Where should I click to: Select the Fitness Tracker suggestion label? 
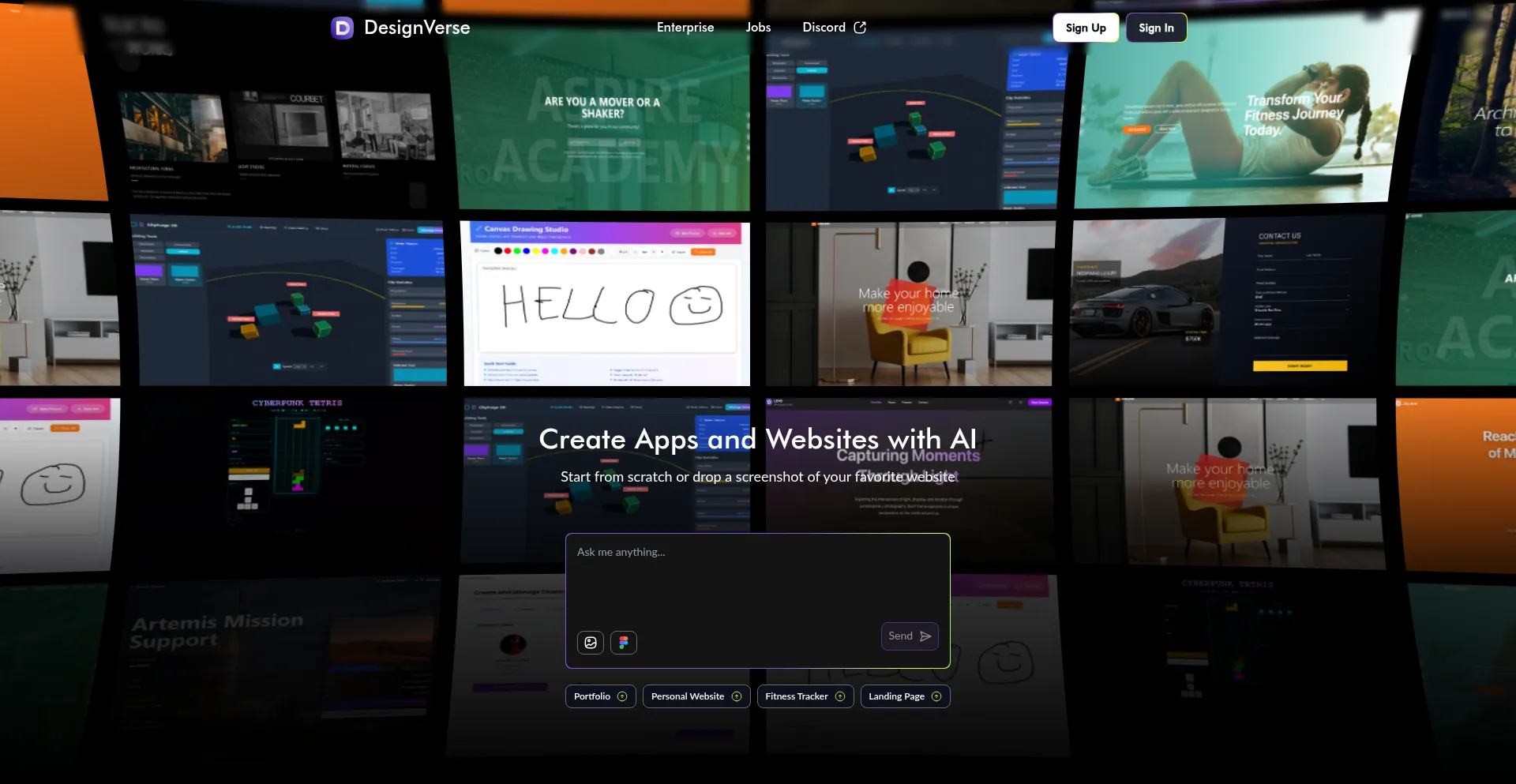click(x=796, y=696)
